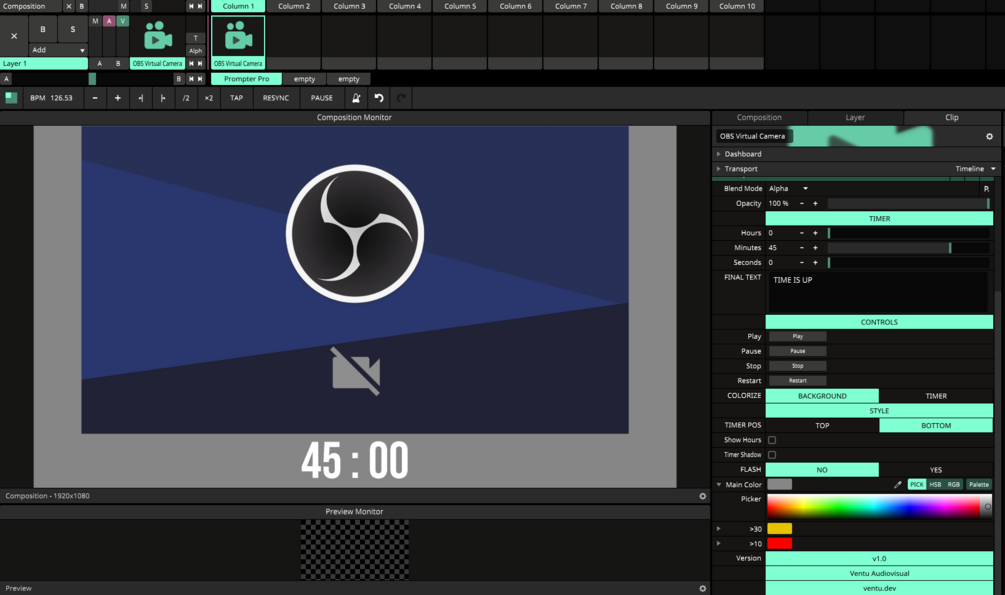Toggle Layer 1 audio A button
The image size is (1005, 595).
coord(109,21)
